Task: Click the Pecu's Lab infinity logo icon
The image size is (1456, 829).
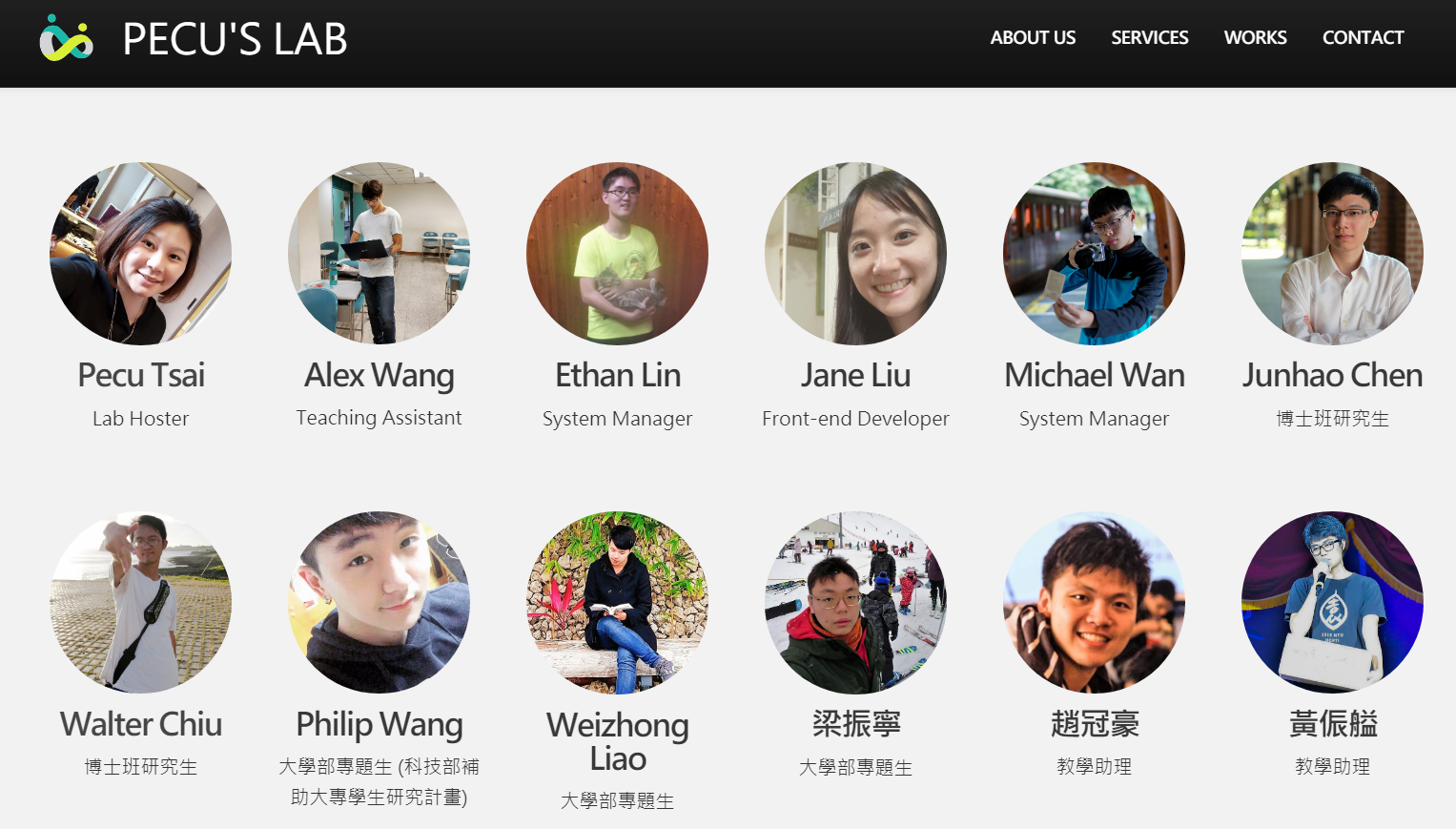Action: click(66, 38)
